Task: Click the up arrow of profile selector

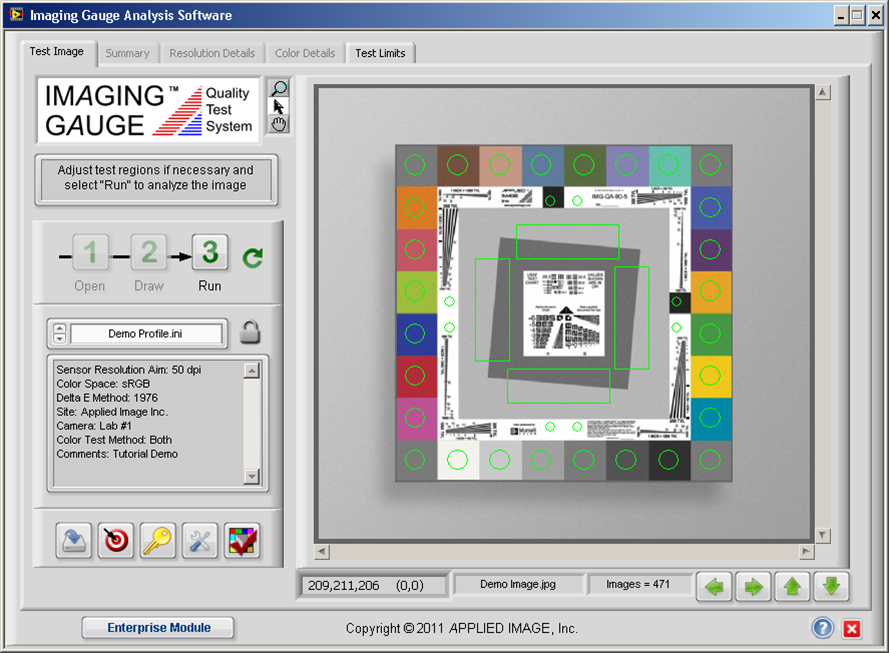Action: 60,329
